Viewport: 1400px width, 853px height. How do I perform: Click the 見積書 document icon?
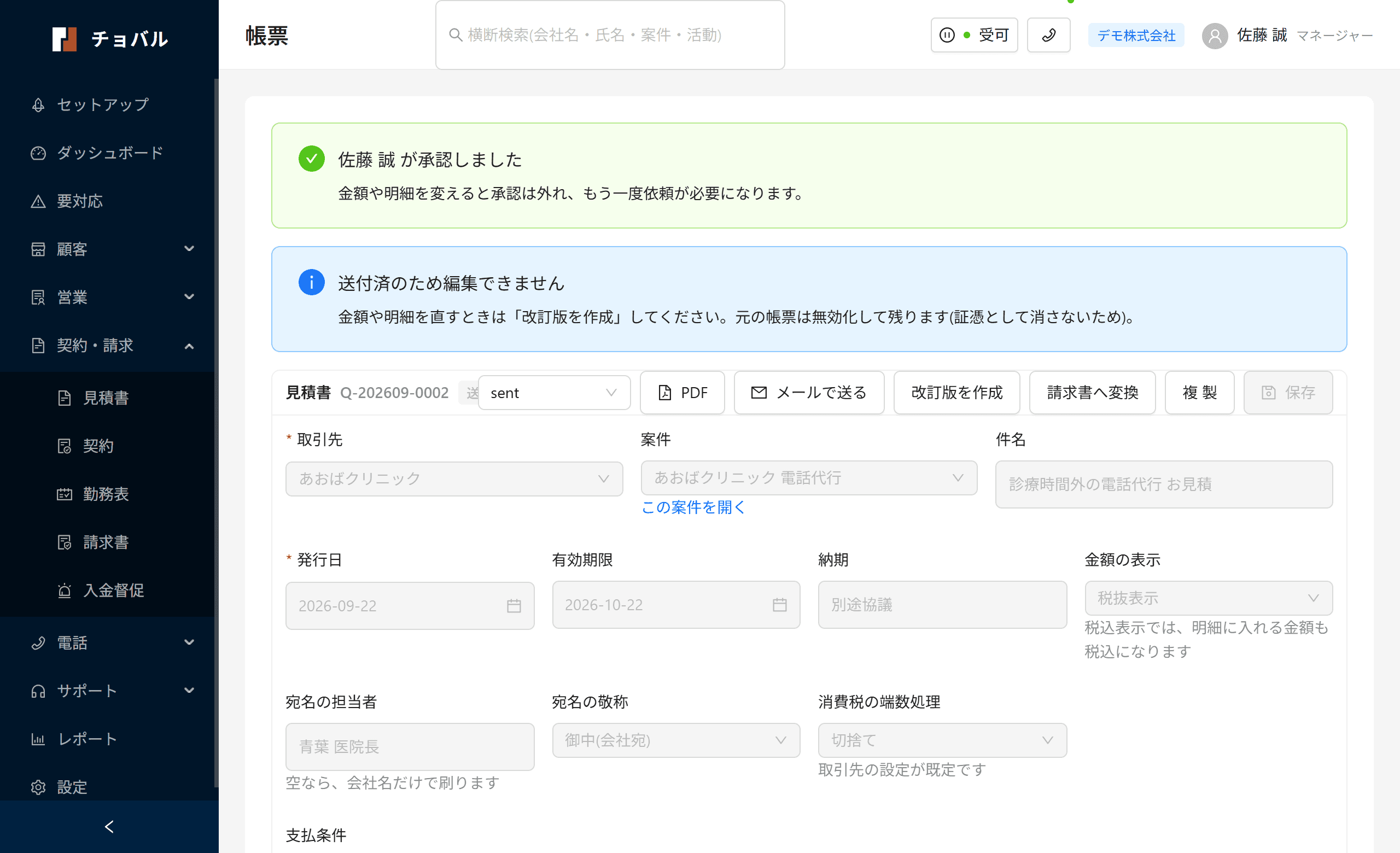pyautogui.click(x=65, y=398)
